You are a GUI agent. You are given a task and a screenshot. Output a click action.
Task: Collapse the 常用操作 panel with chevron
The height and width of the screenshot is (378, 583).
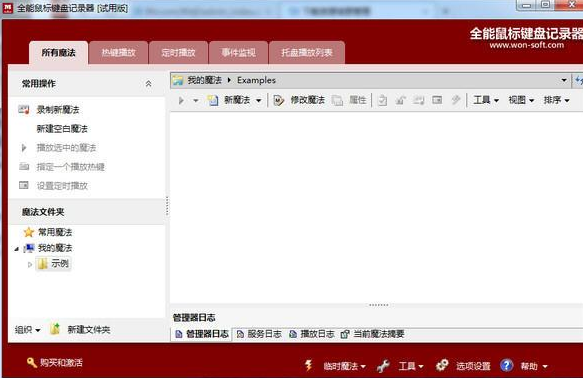(x=148, y=84)
